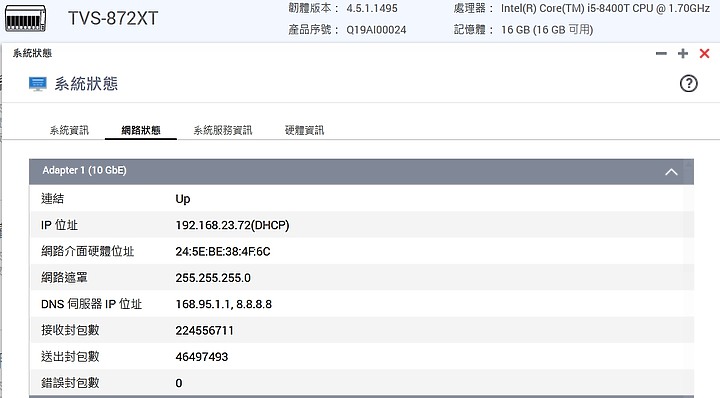This screenshot has height=398, width=720.
Task: Click the 產品序號 label
Action: coord(314,30)
